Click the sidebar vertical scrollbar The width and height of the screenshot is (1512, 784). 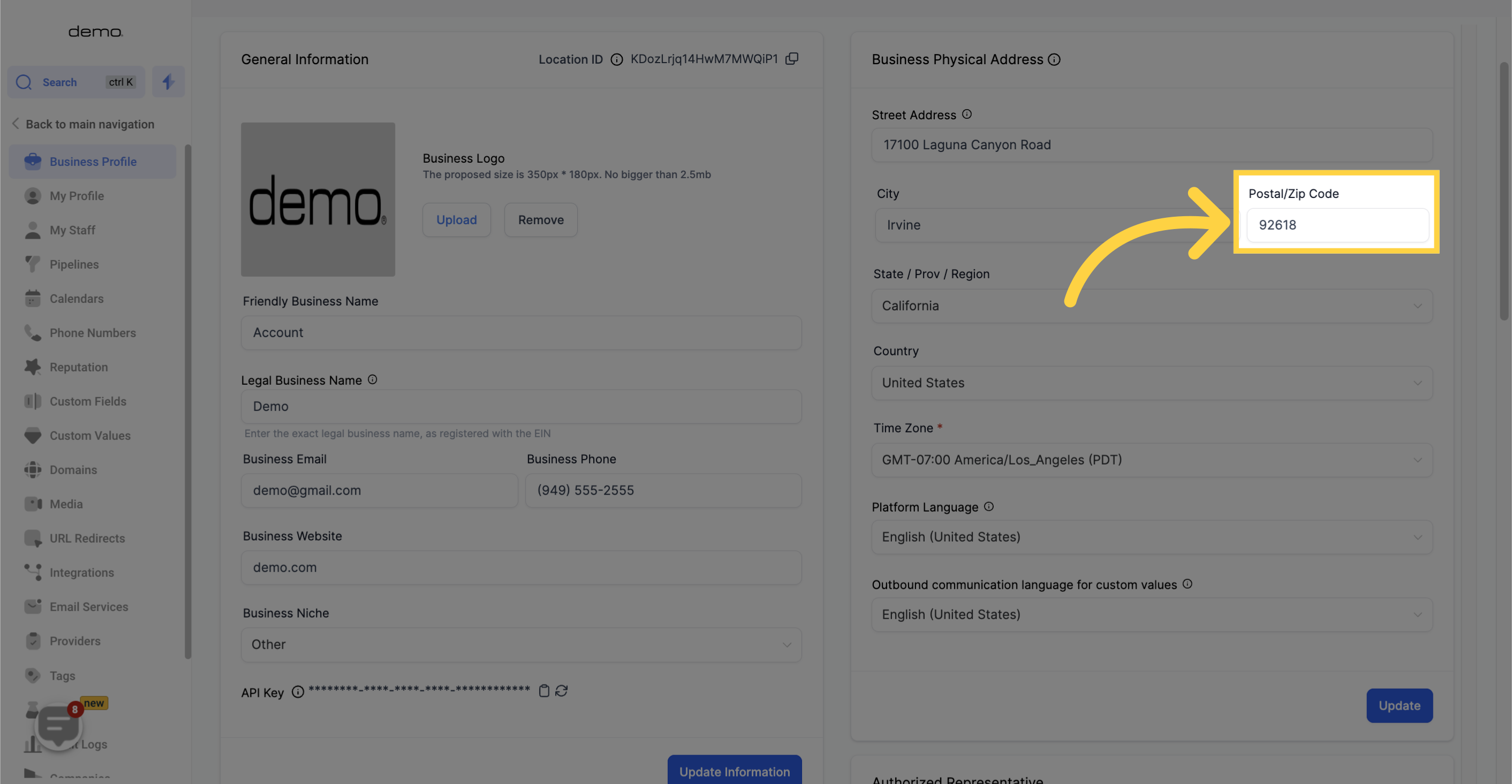coord(188,401)
